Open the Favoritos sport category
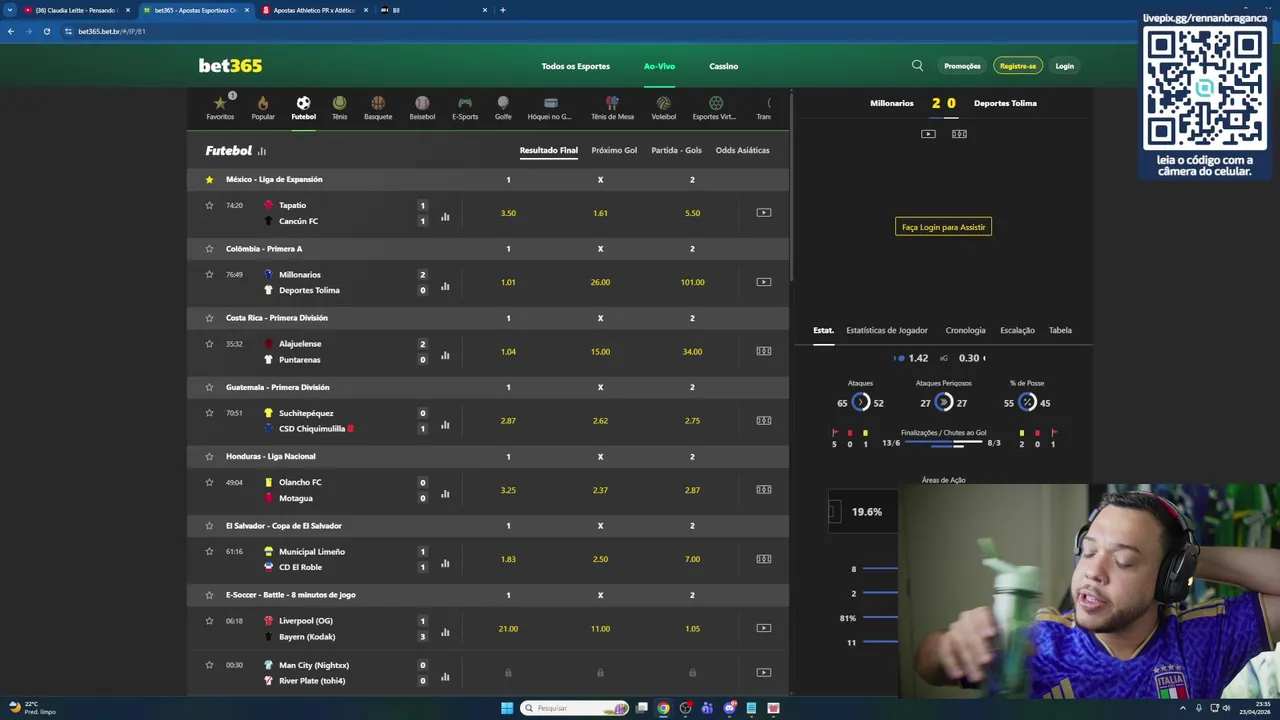This screenshot has width=1280, height=720. point(220,108)
